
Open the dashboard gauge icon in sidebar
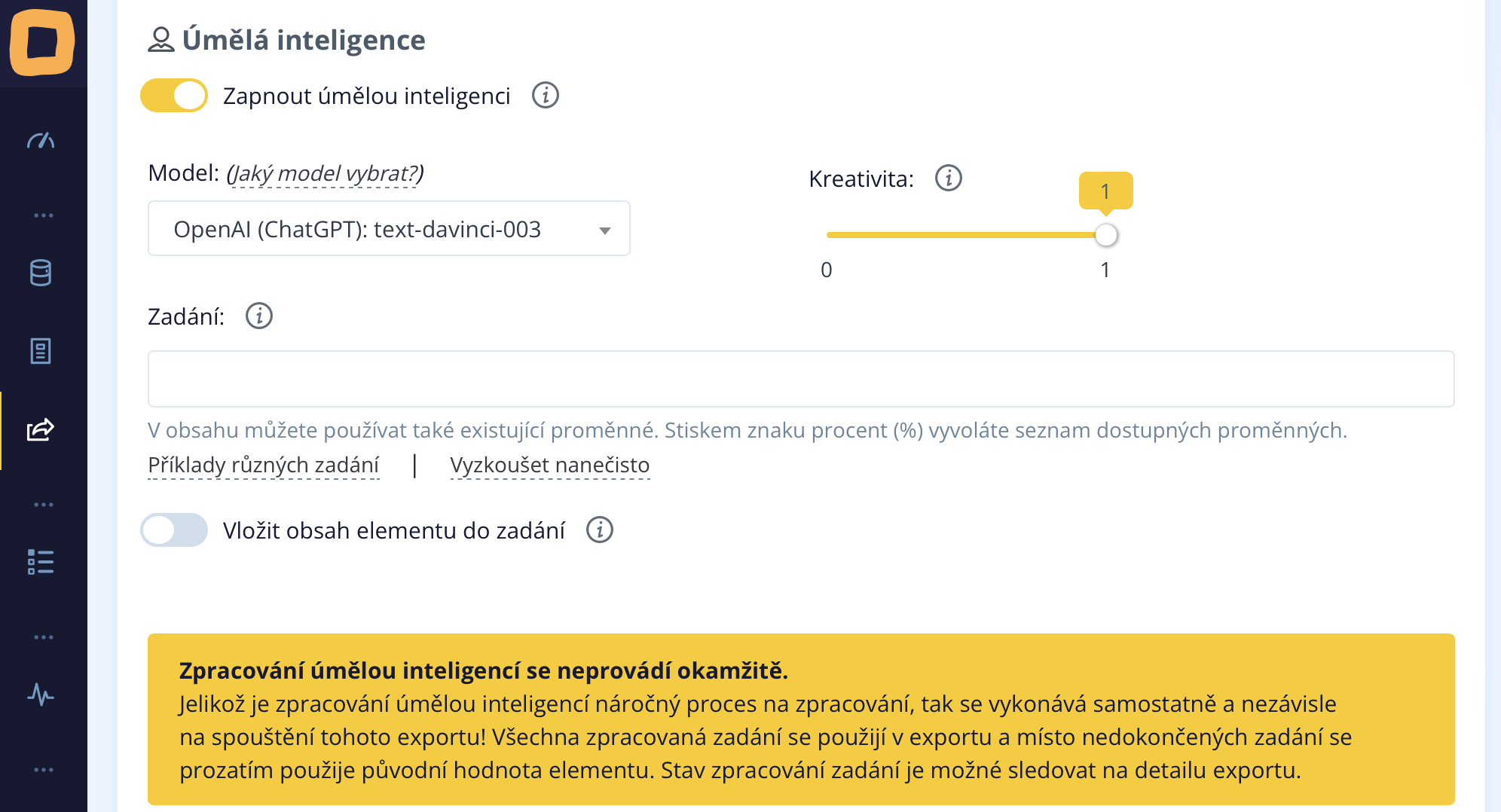tap(41, 141)
